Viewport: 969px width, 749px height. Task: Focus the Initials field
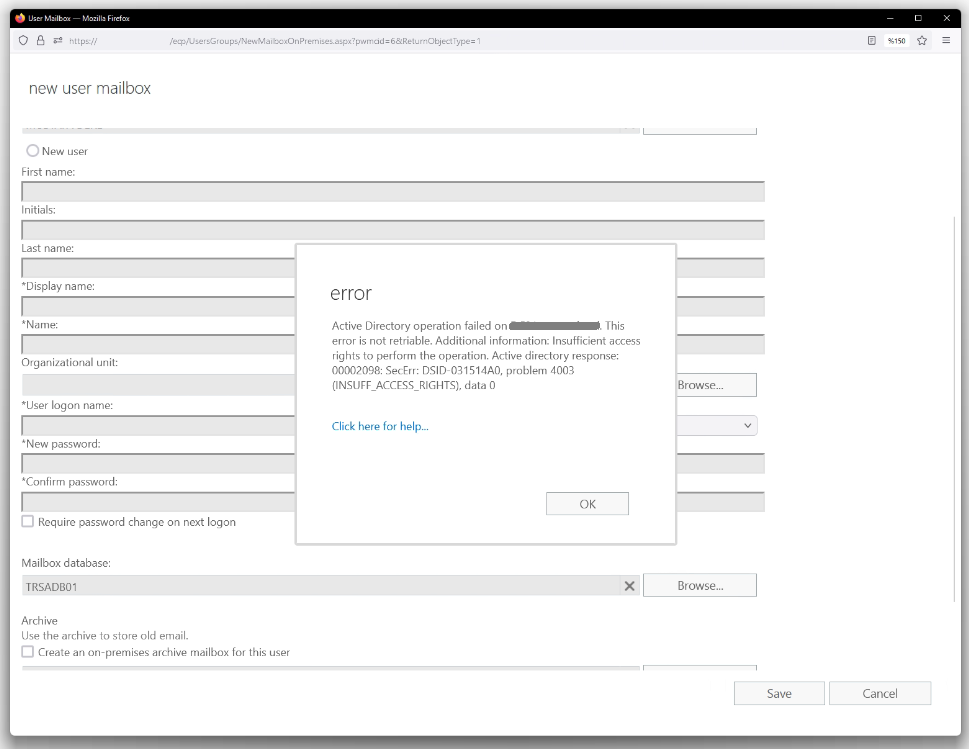click(x=393, y=230)
